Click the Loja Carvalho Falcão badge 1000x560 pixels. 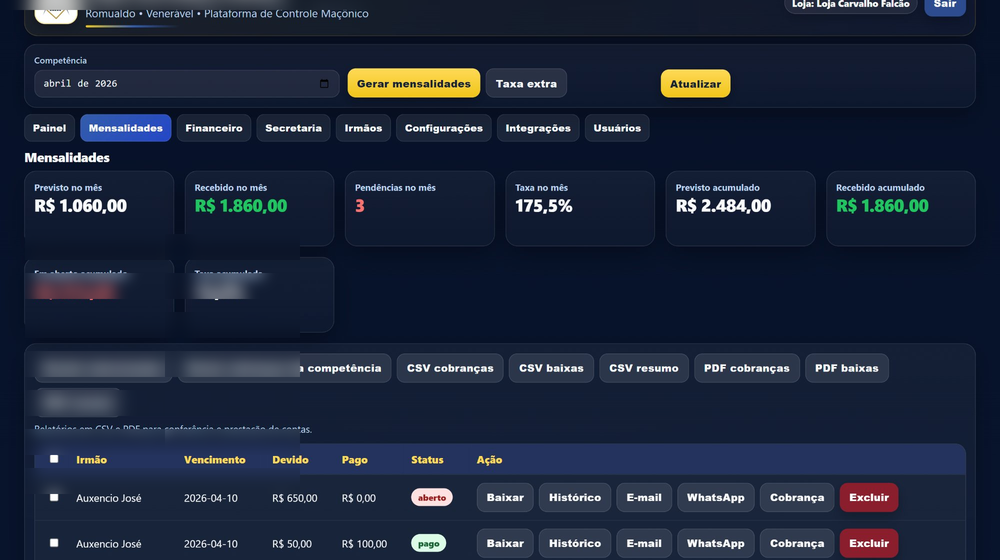pos(850,5)
